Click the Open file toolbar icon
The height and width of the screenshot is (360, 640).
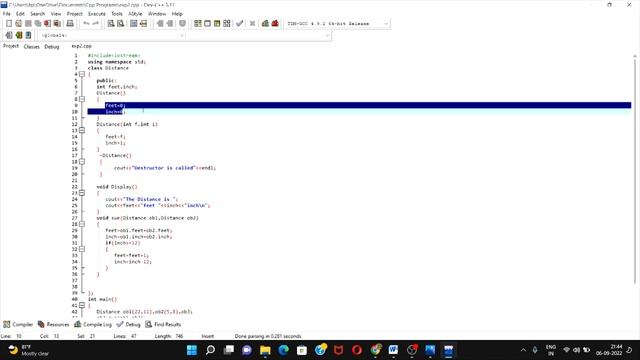coord(18,24)
